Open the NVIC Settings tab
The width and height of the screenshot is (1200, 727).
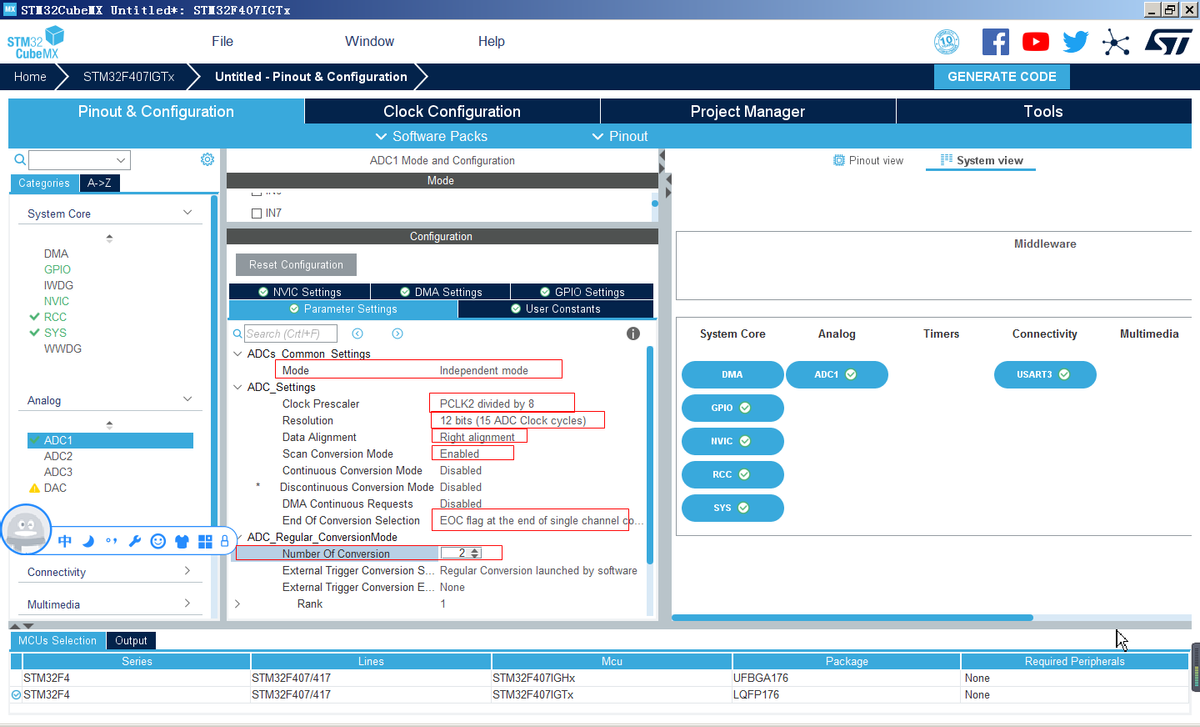[298, 292]
